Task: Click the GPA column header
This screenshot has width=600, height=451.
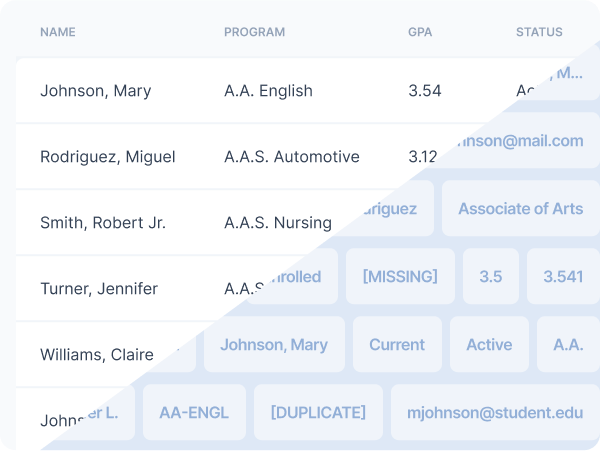Action: [420, 32]
